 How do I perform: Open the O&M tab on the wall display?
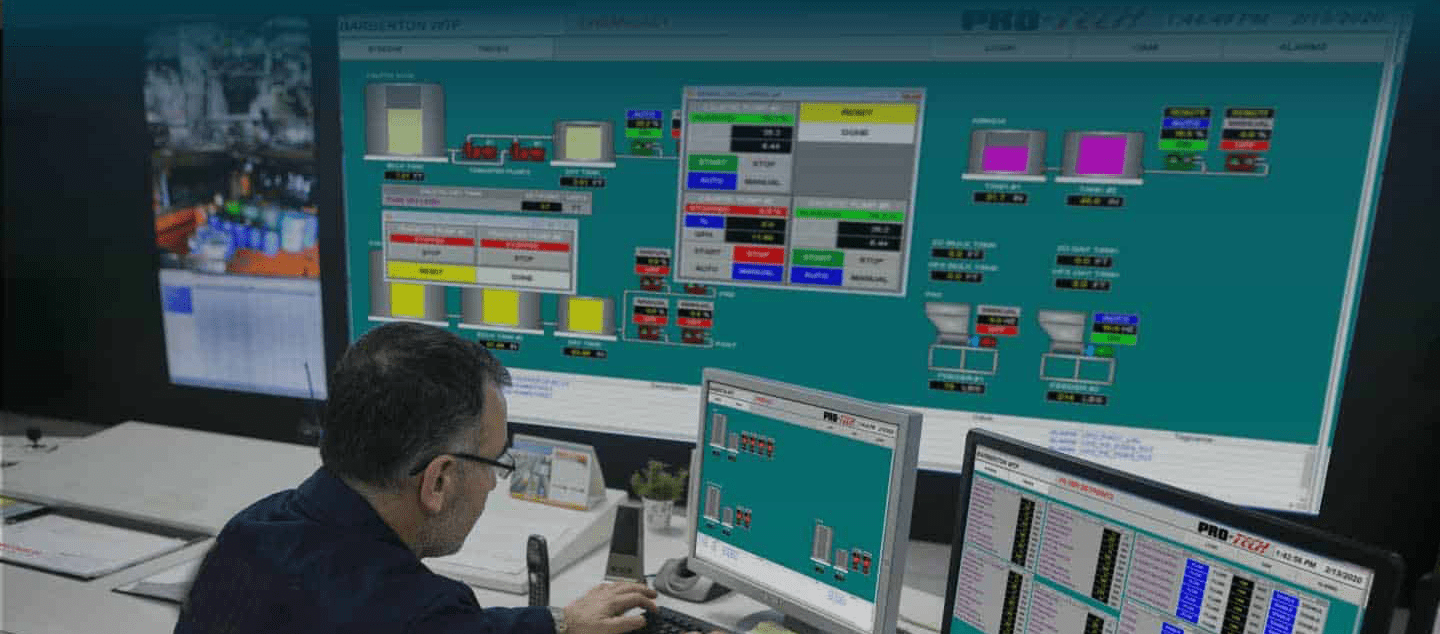point(1145,47)
